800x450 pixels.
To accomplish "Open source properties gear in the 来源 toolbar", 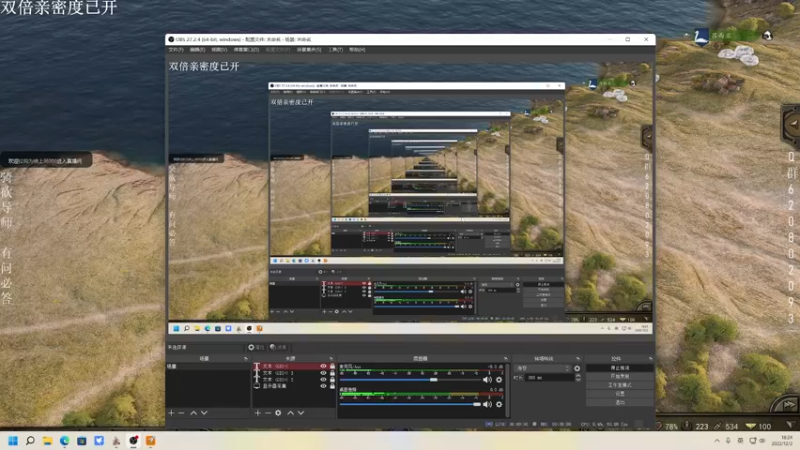I will pos(278,413).
